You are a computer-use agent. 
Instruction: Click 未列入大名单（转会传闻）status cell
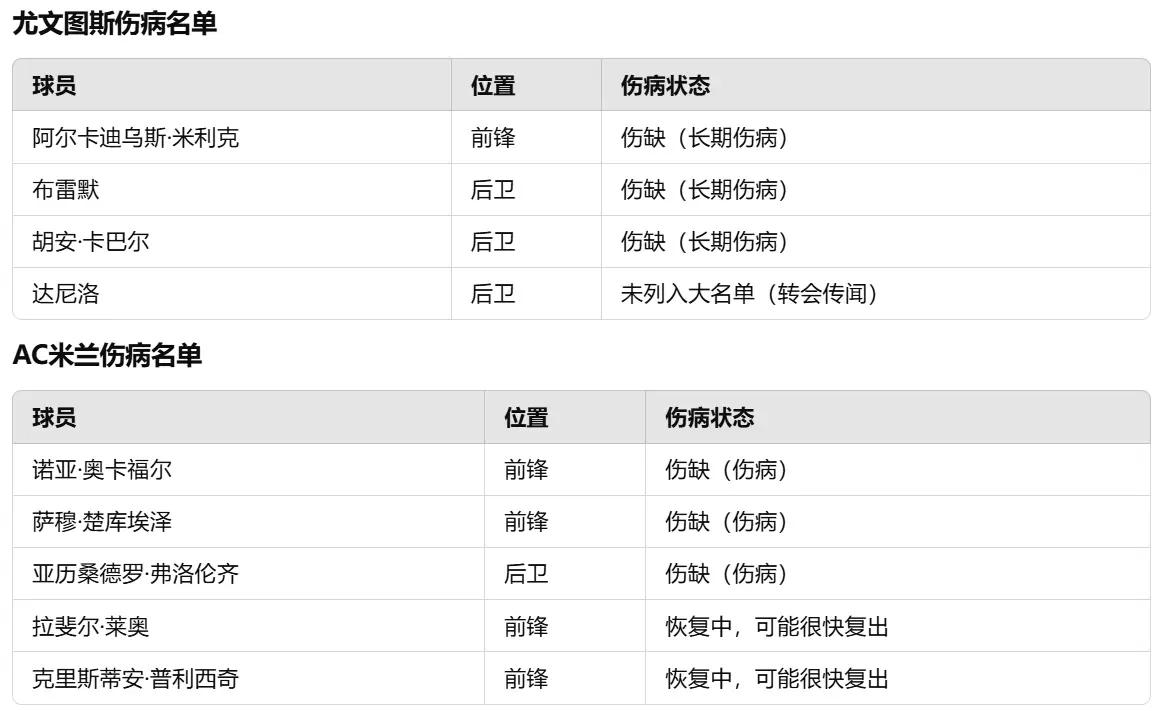click(749, 294)
